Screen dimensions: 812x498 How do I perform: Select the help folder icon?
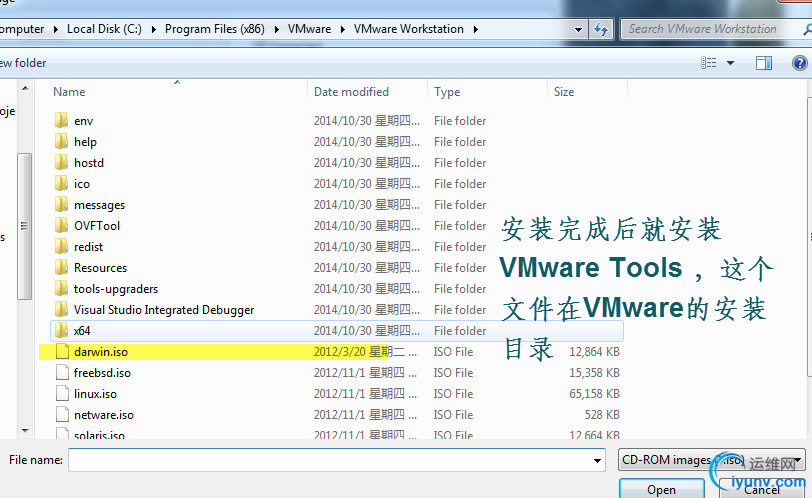click(61, 141)
